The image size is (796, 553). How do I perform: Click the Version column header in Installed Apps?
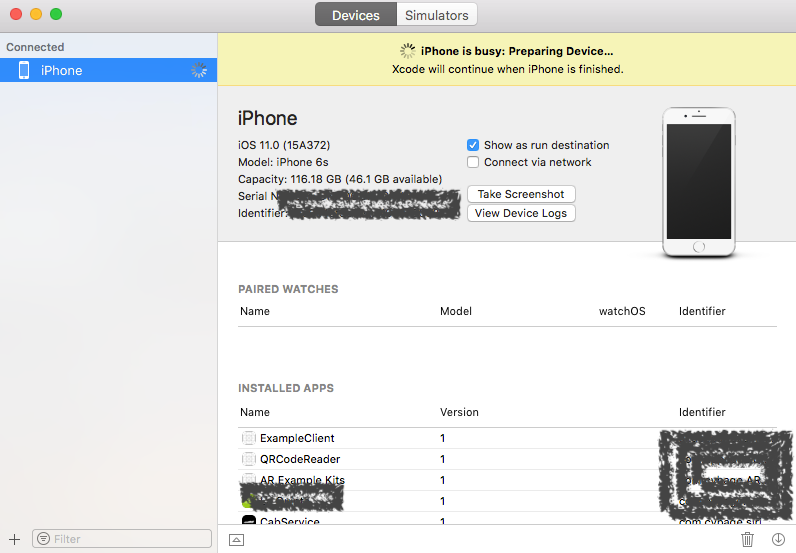[x=459, y=412]
